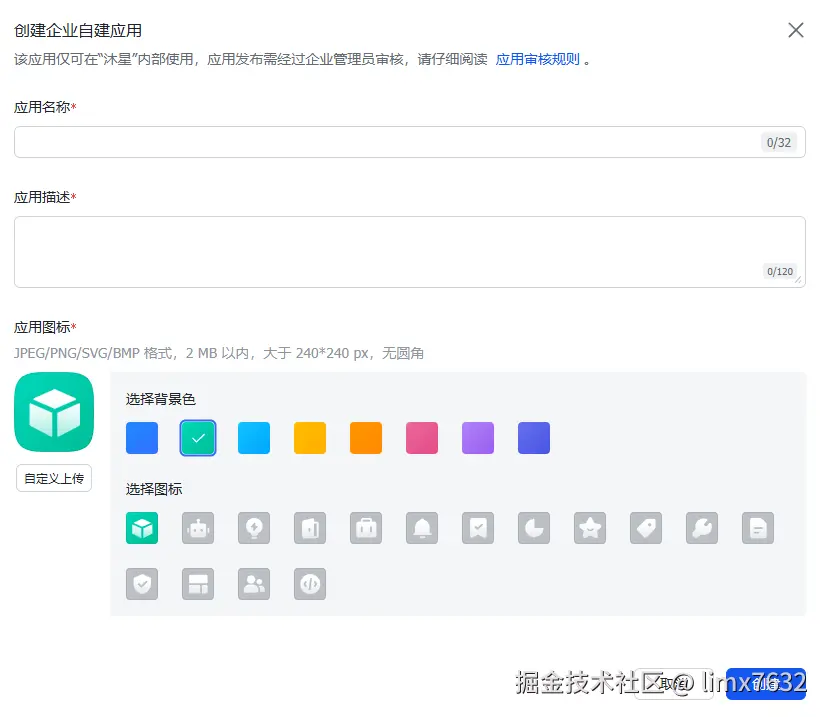The height and width of the screenshot is (717, 828).
Task: Select the purple background color
Action: pos(478,438)
